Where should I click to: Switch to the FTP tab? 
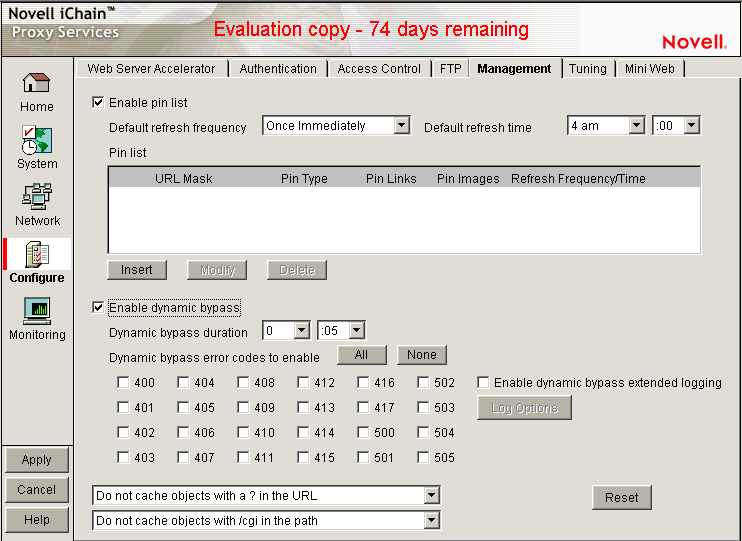pyautogui.click(x=450, y=69)
